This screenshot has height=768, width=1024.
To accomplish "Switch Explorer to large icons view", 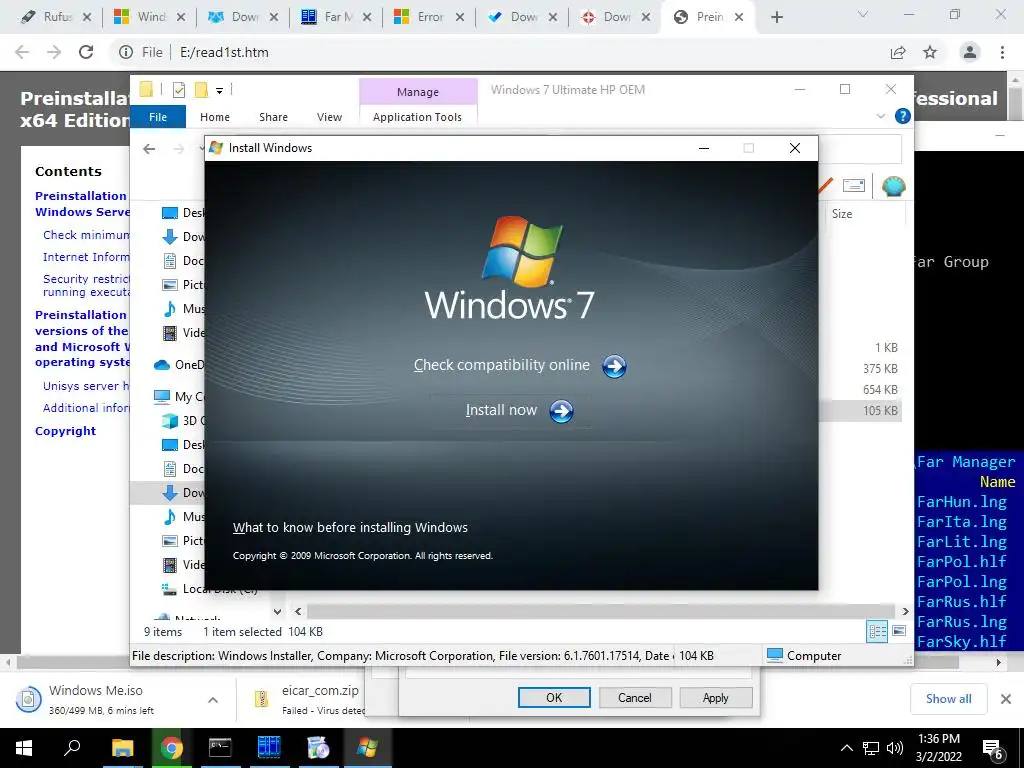I will pos(899,631).
